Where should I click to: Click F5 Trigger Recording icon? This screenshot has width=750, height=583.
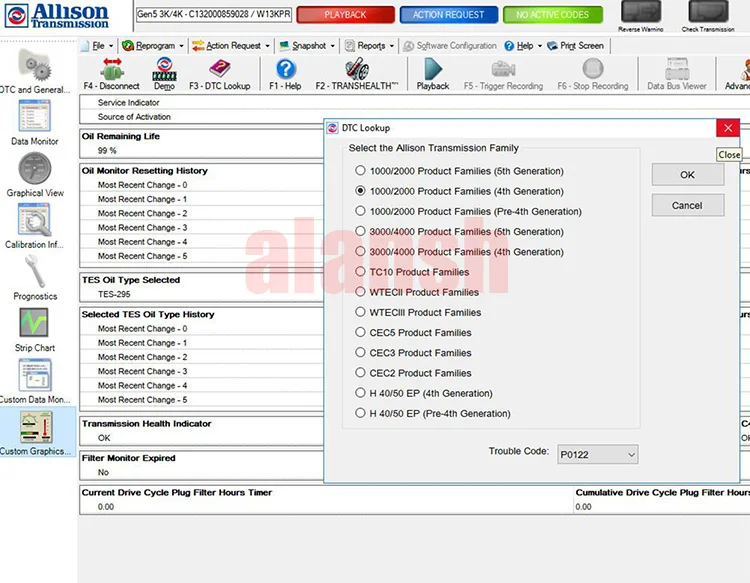[503, 69]
